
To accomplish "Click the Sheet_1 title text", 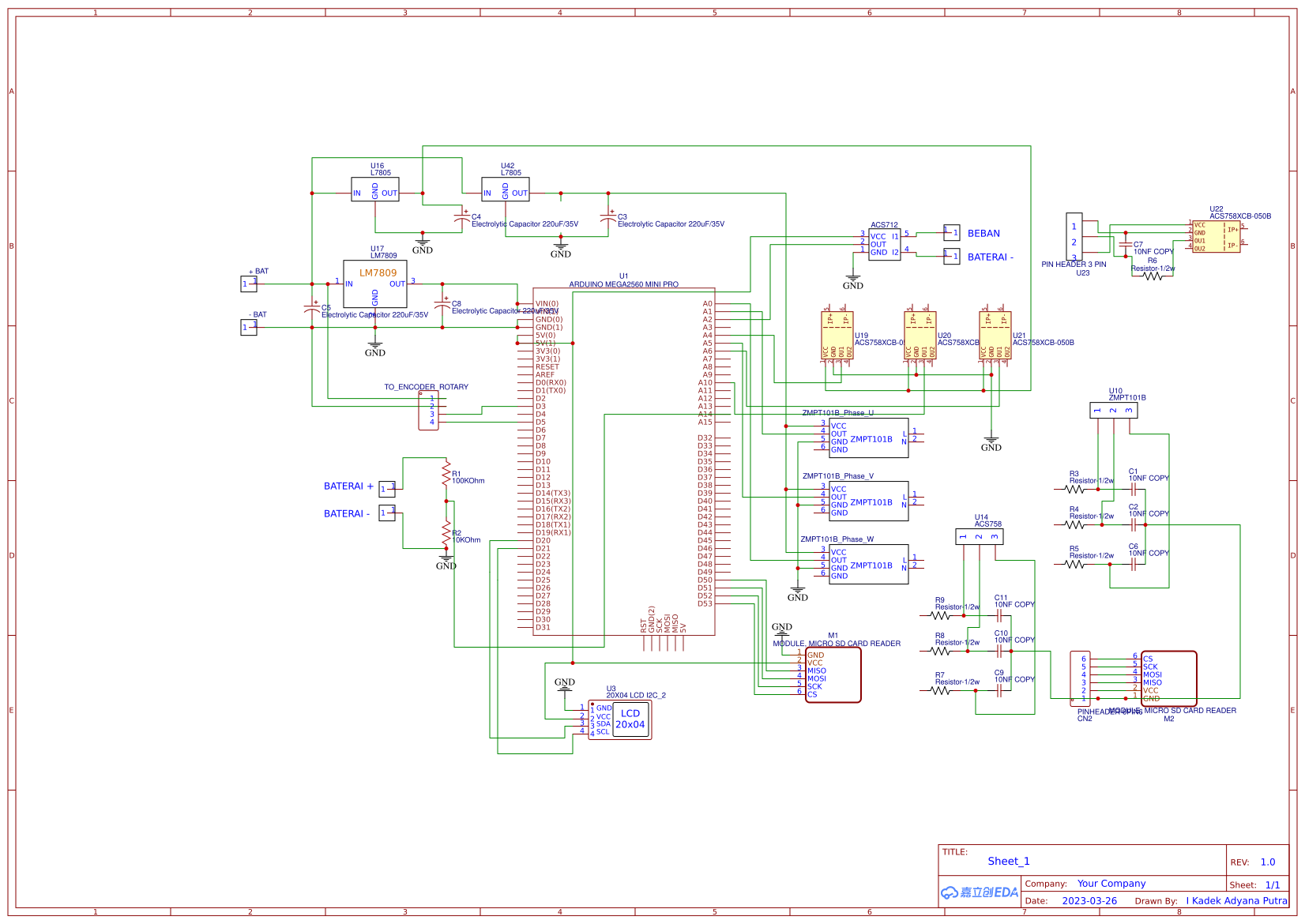I will pos(1008,862).
